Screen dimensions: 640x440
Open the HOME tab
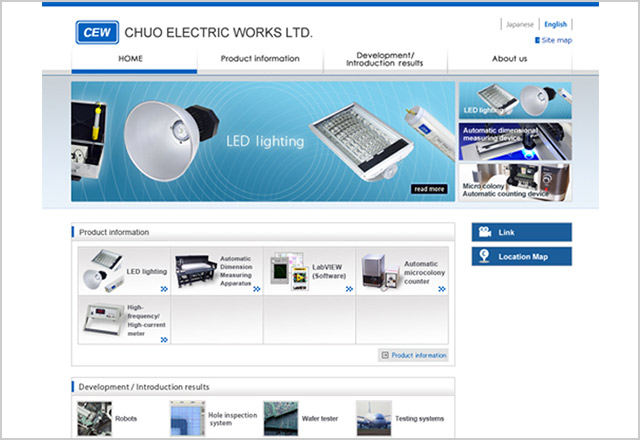click(131, 59)
